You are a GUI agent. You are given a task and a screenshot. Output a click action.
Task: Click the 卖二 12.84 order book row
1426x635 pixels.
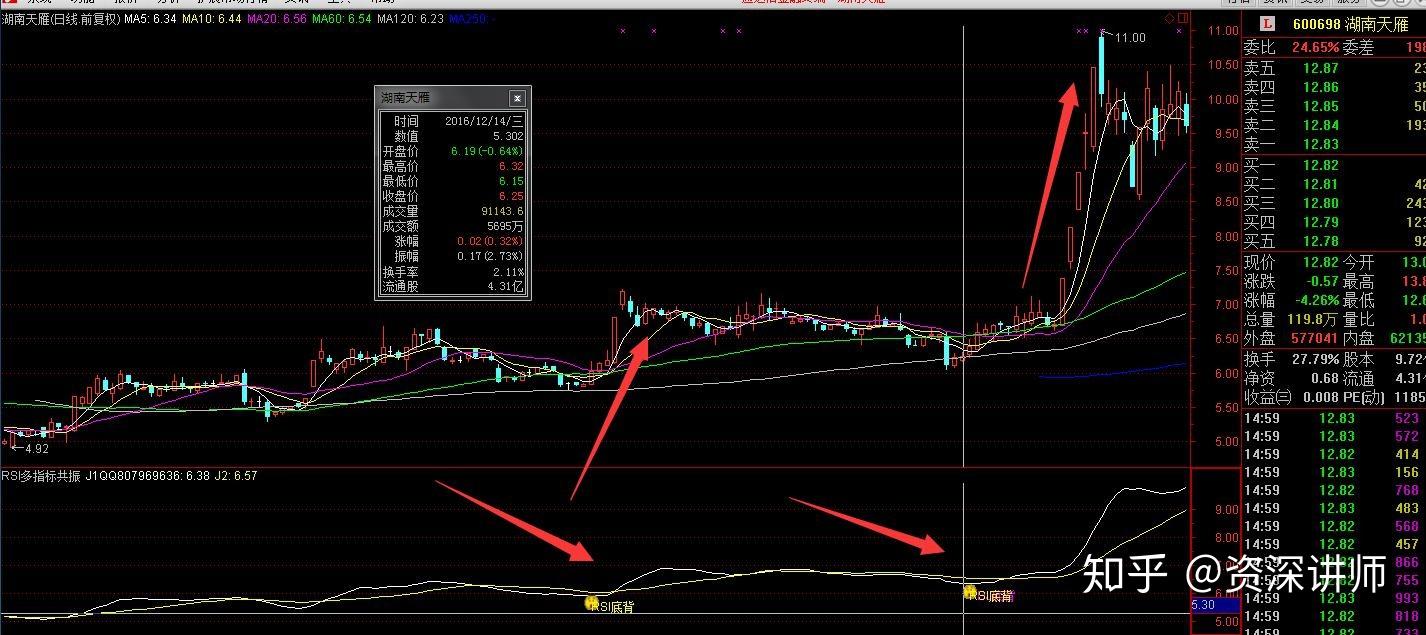tap(1334, 125)
